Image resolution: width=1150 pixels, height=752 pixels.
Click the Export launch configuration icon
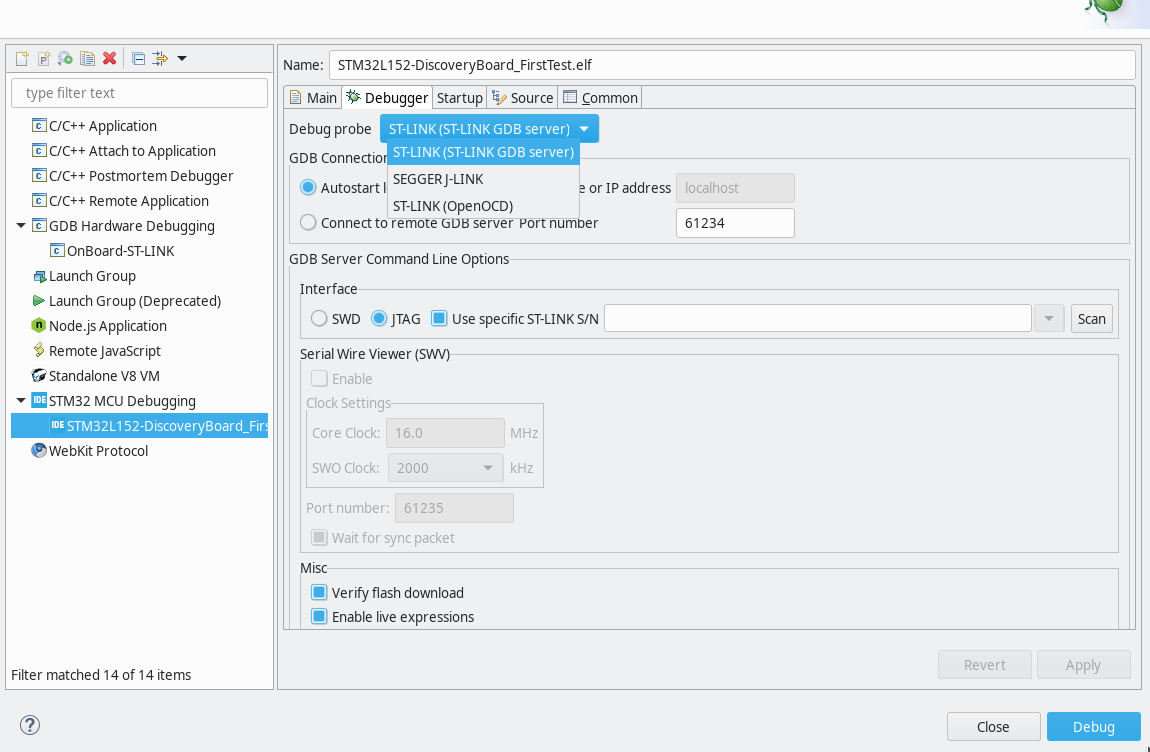tap(65, 59)
